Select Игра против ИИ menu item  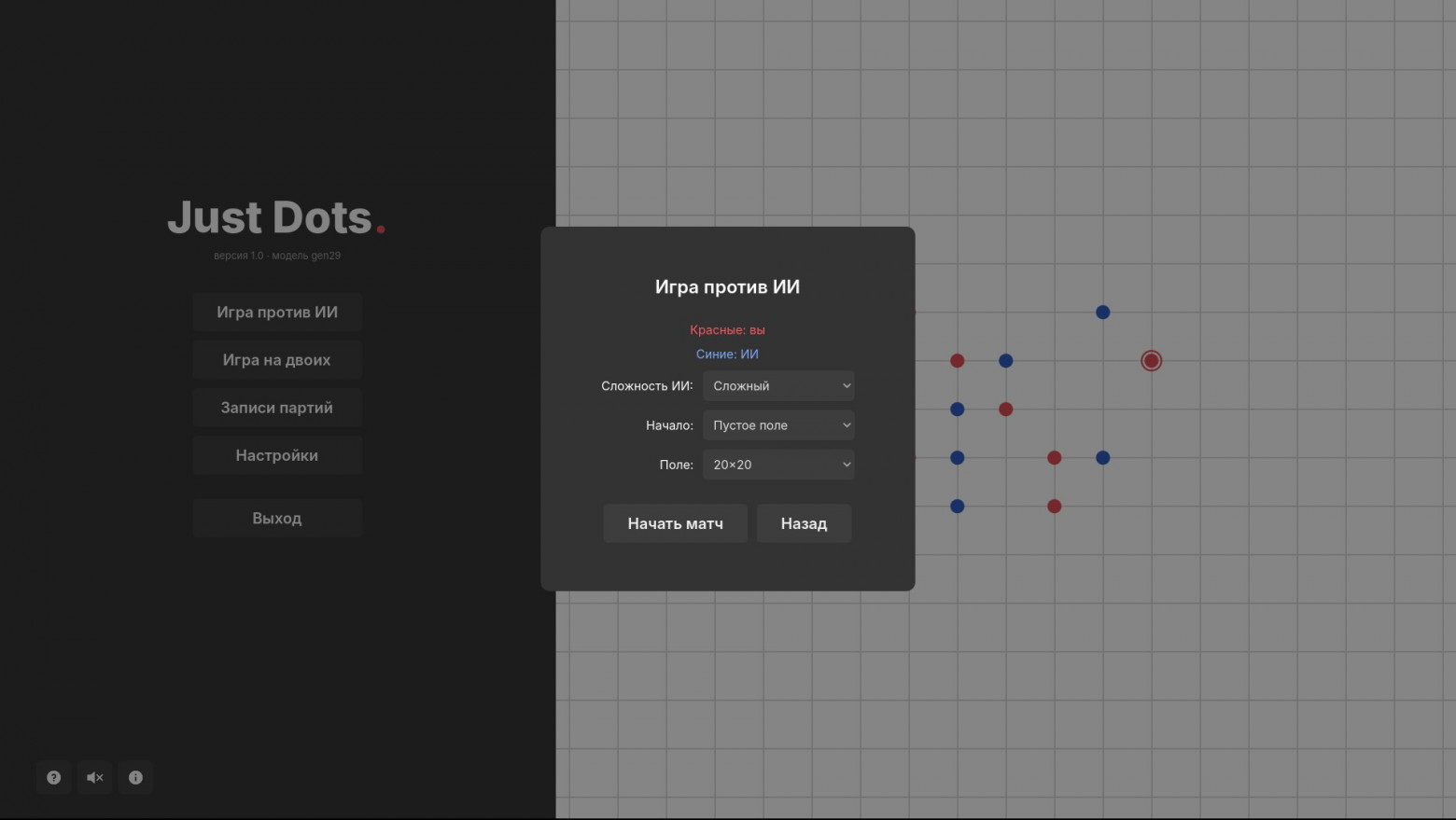click(277, 312)
